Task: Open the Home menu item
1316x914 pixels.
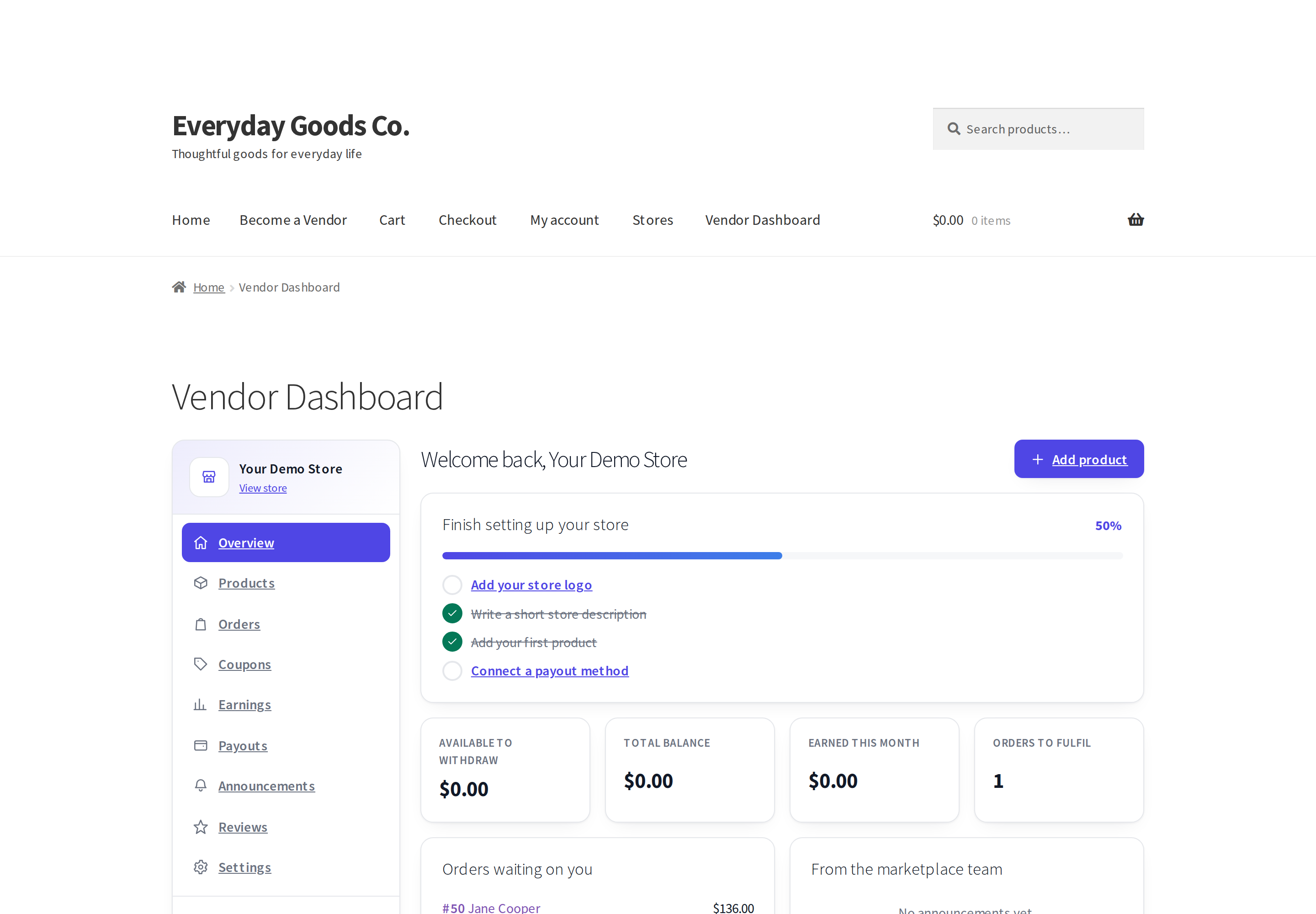Action: coord(191,220)
